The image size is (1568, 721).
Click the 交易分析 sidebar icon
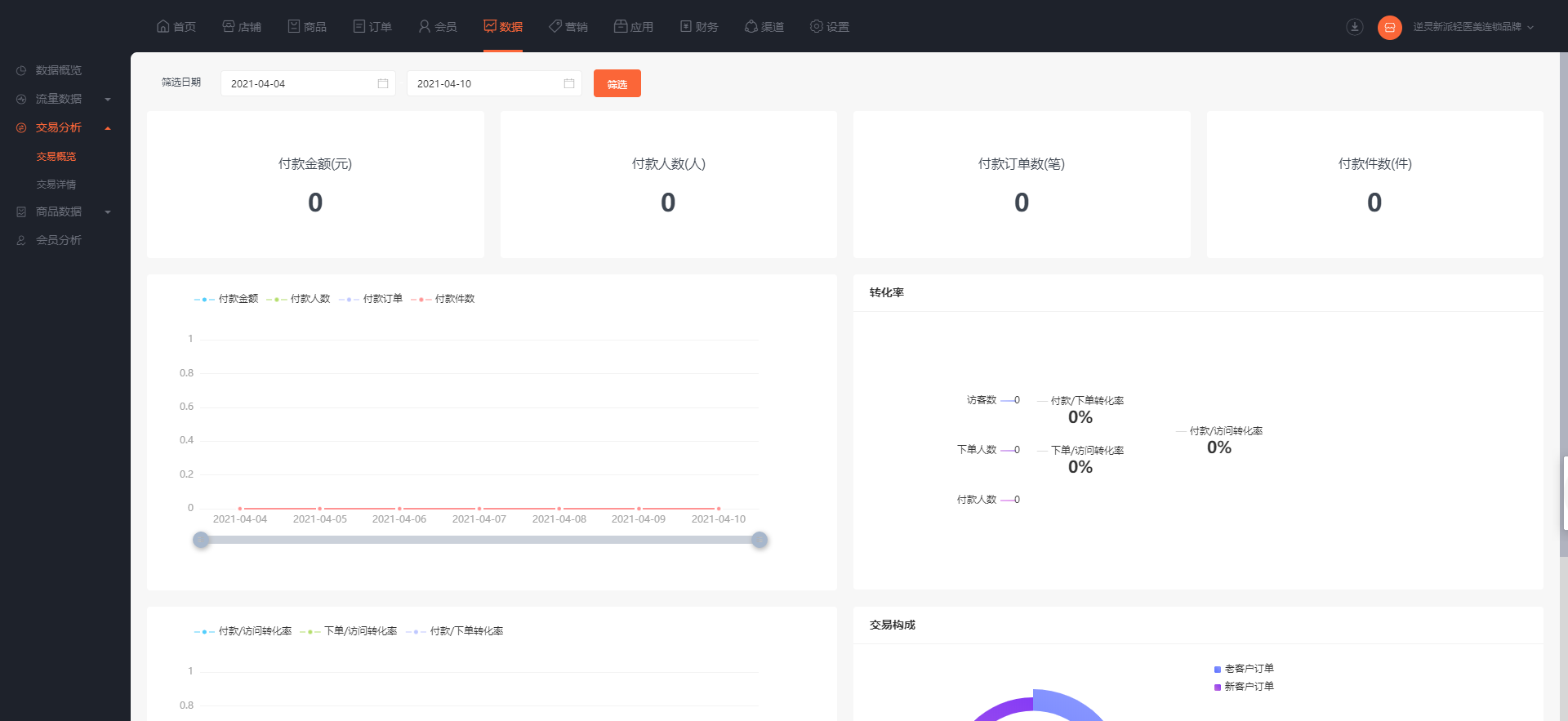(21, 127)
